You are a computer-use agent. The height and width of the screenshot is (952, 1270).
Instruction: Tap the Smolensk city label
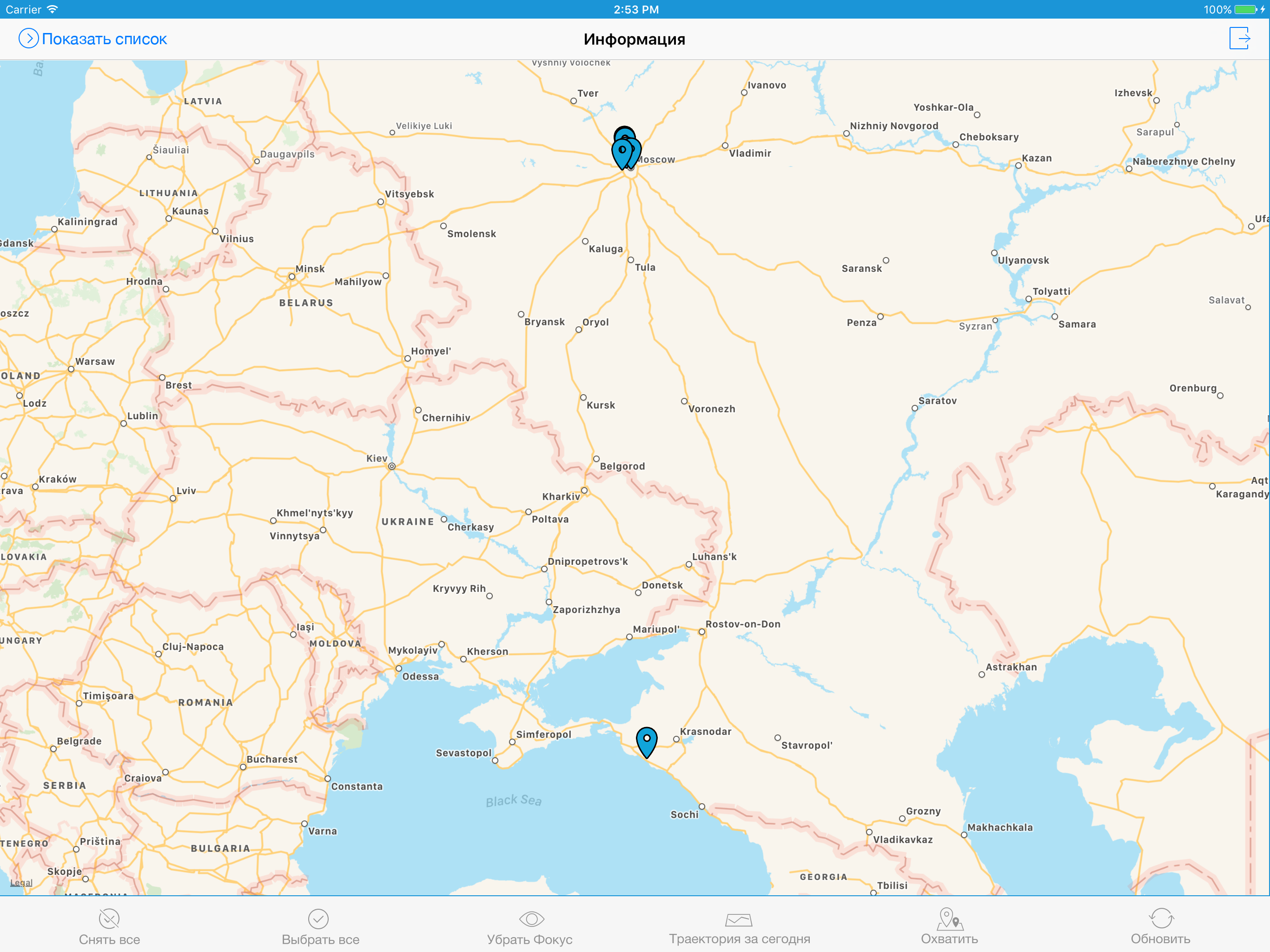point(471,234)
